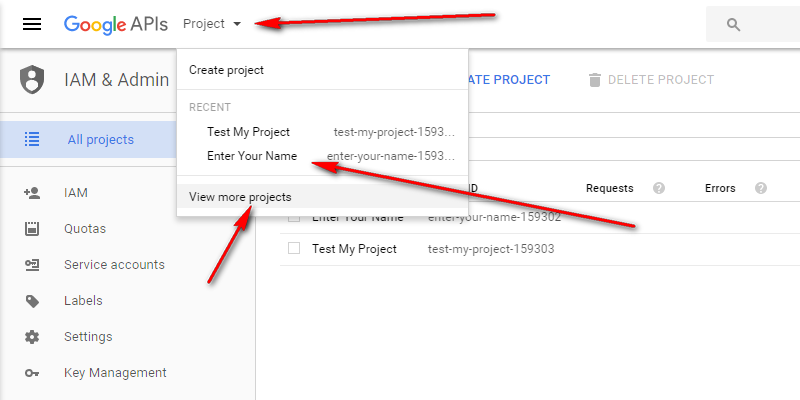The height and width of the screenshot is (400, 800).
Task: Expand the Project dropdown in header
Action: 212,24
